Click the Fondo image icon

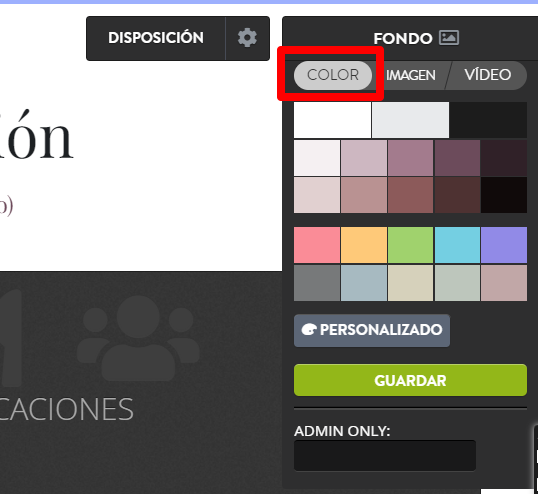pos(449,38)
